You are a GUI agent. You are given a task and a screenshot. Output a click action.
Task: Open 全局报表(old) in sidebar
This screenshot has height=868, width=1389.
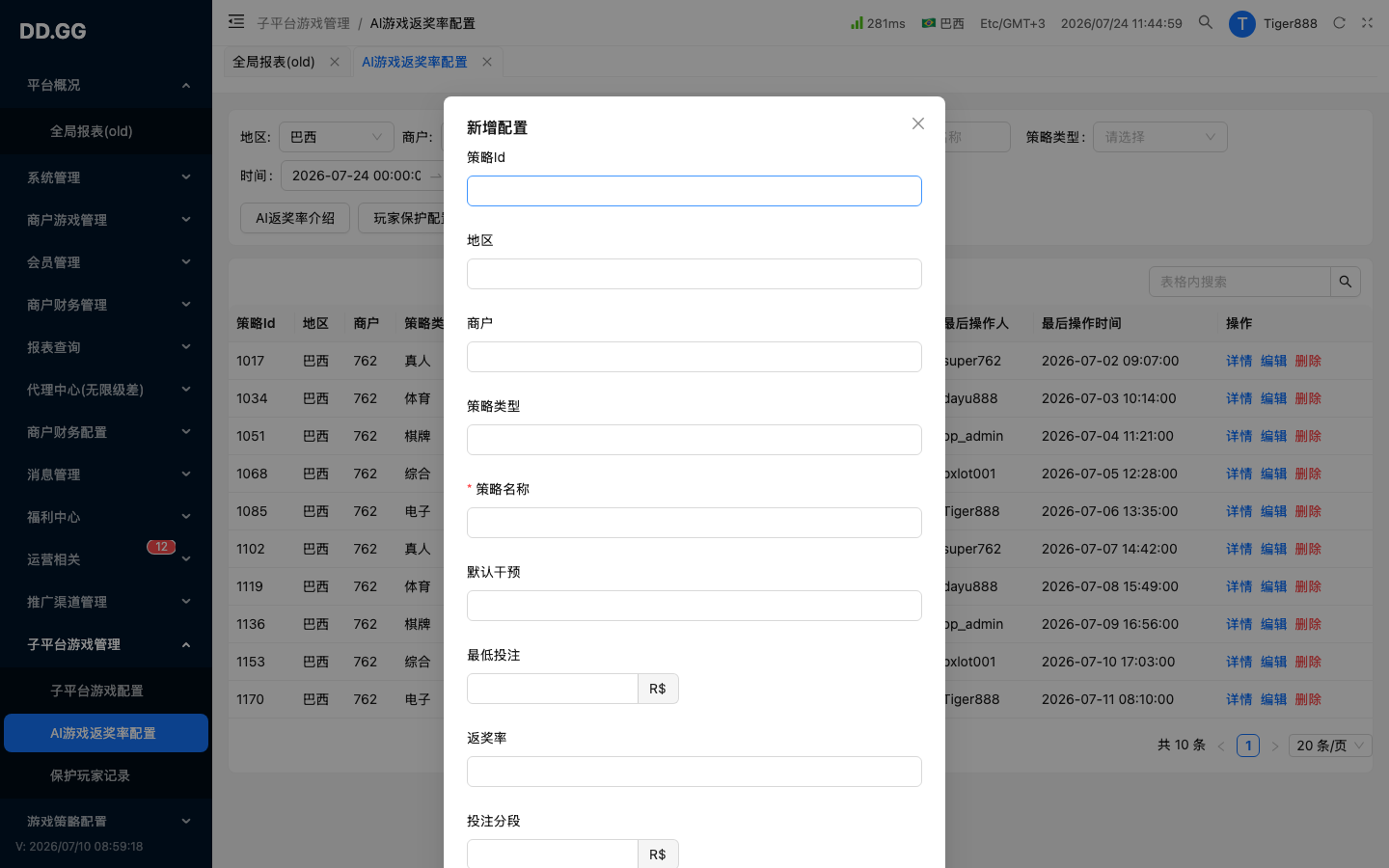pos(106,131)
